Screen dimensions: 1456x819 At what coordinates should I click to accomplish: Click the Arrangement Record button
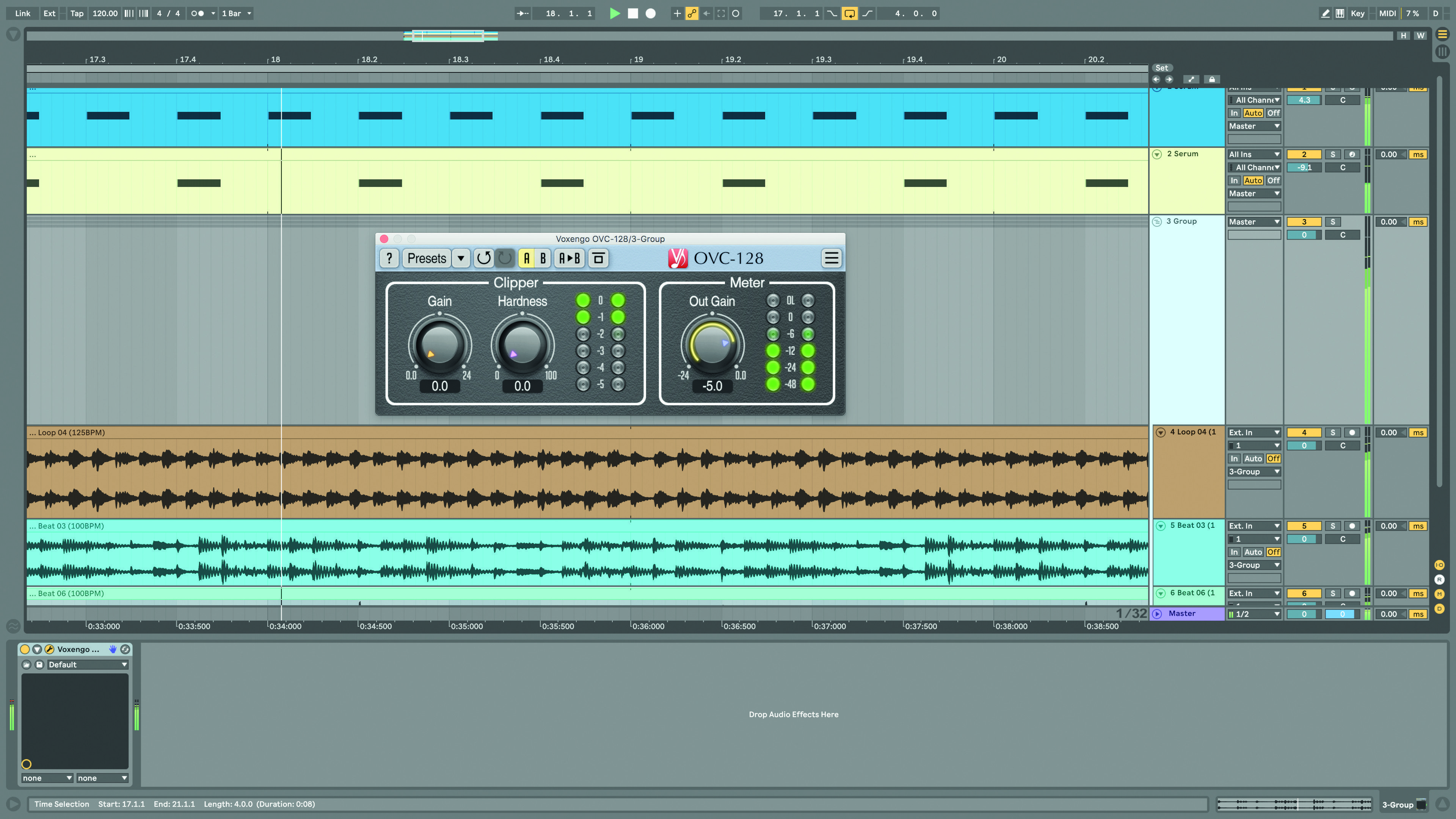tap(651, 14)
